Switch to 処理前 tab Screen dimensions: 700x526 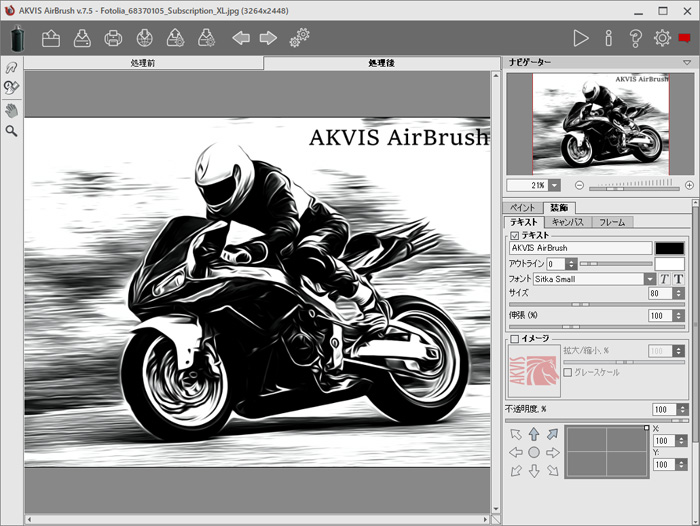143,63
